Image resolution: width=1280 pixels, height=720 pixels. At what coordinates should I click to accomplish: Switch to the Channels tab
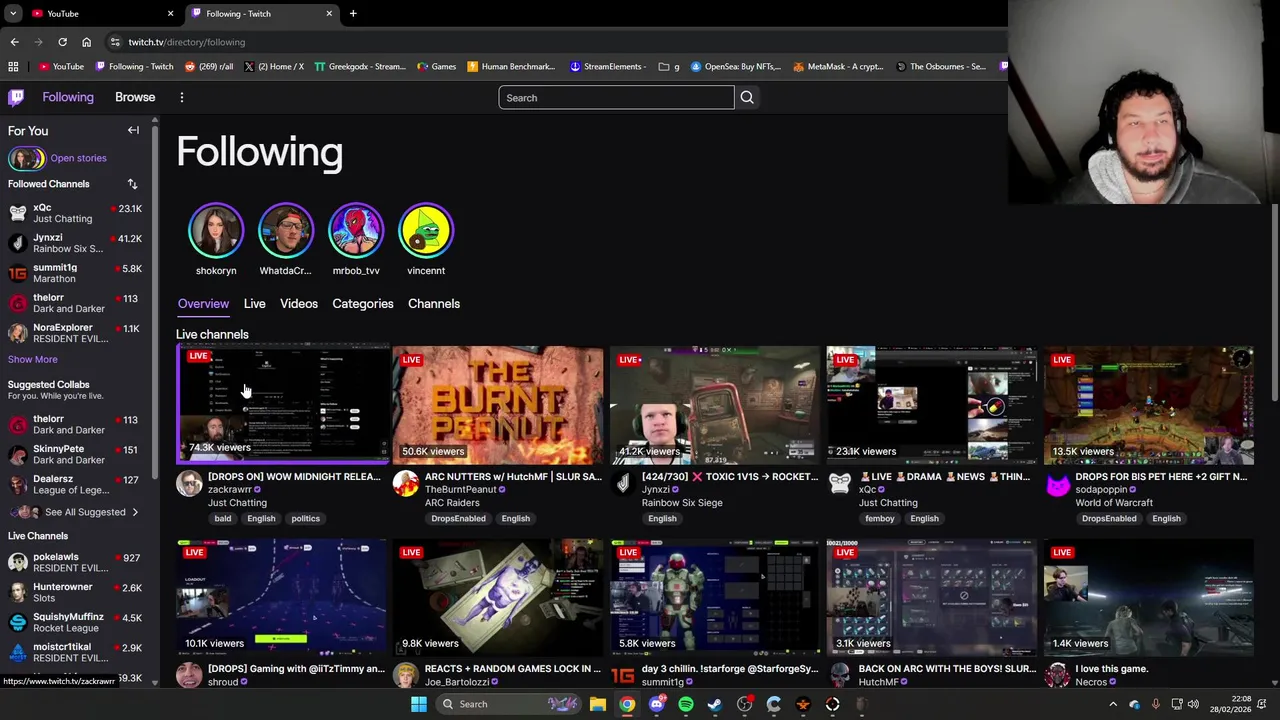(x=434, y=304)
